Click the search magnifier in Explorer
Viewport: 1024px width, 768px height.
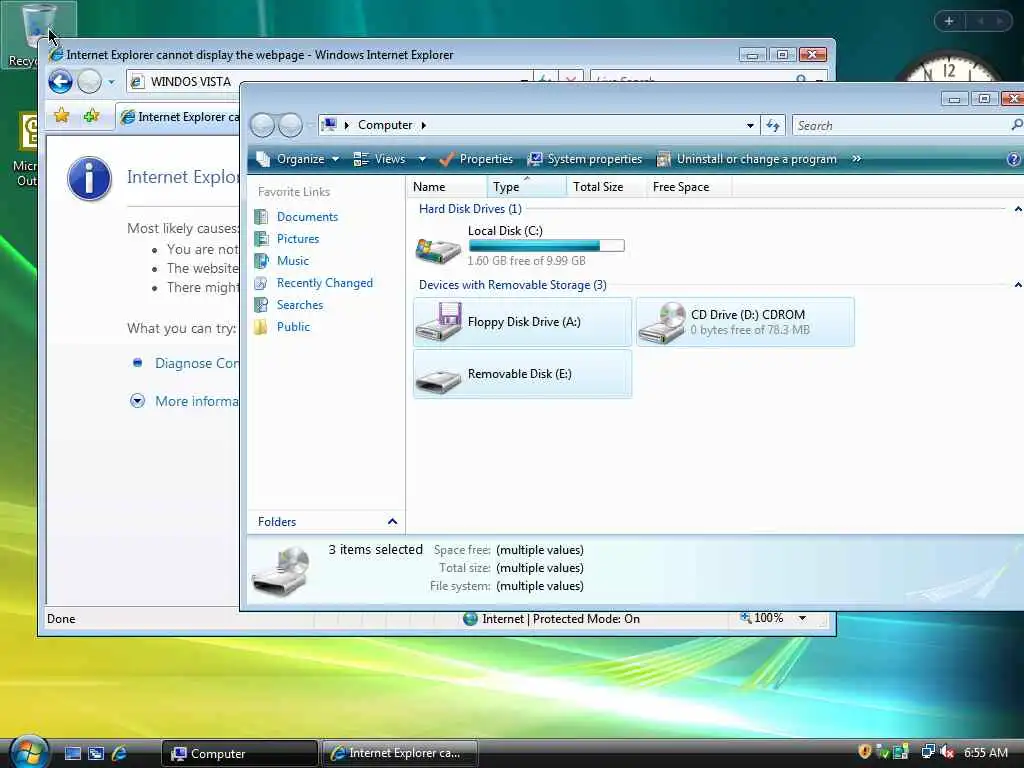point(1016,125)
